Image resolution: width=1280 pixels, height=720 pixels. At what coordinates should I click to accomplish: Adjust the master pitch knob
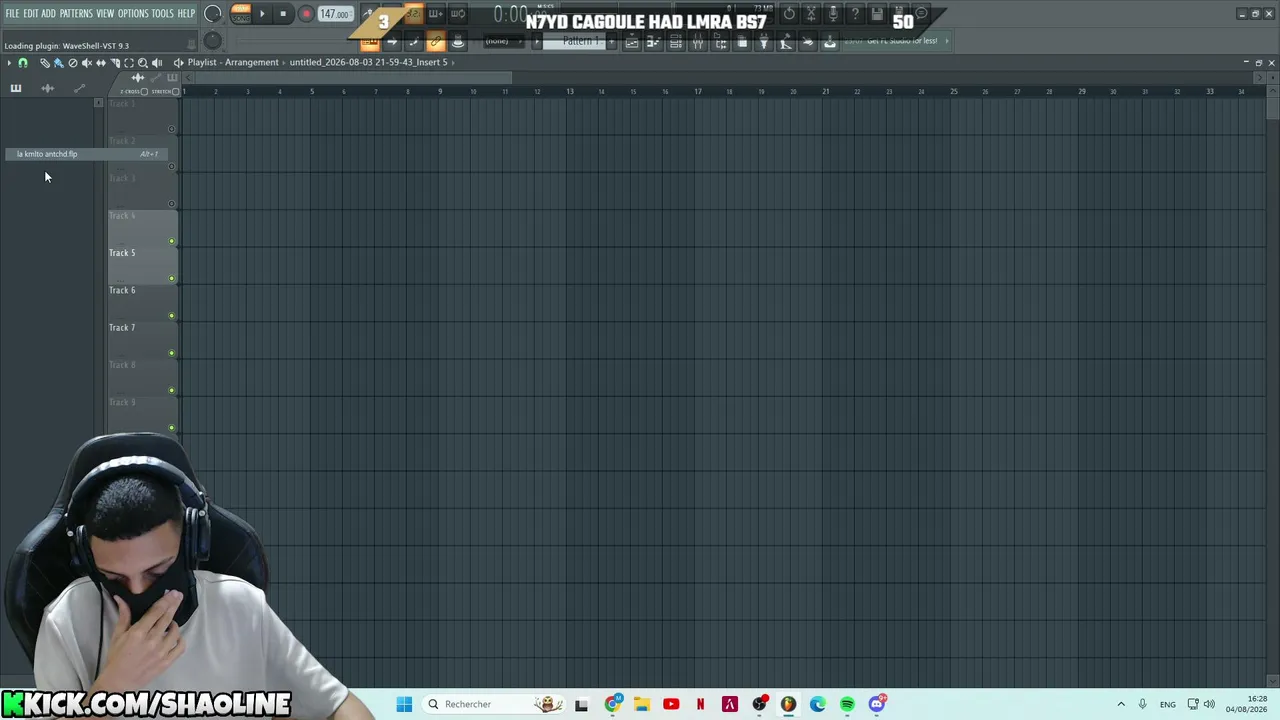[x=212, y=40]
